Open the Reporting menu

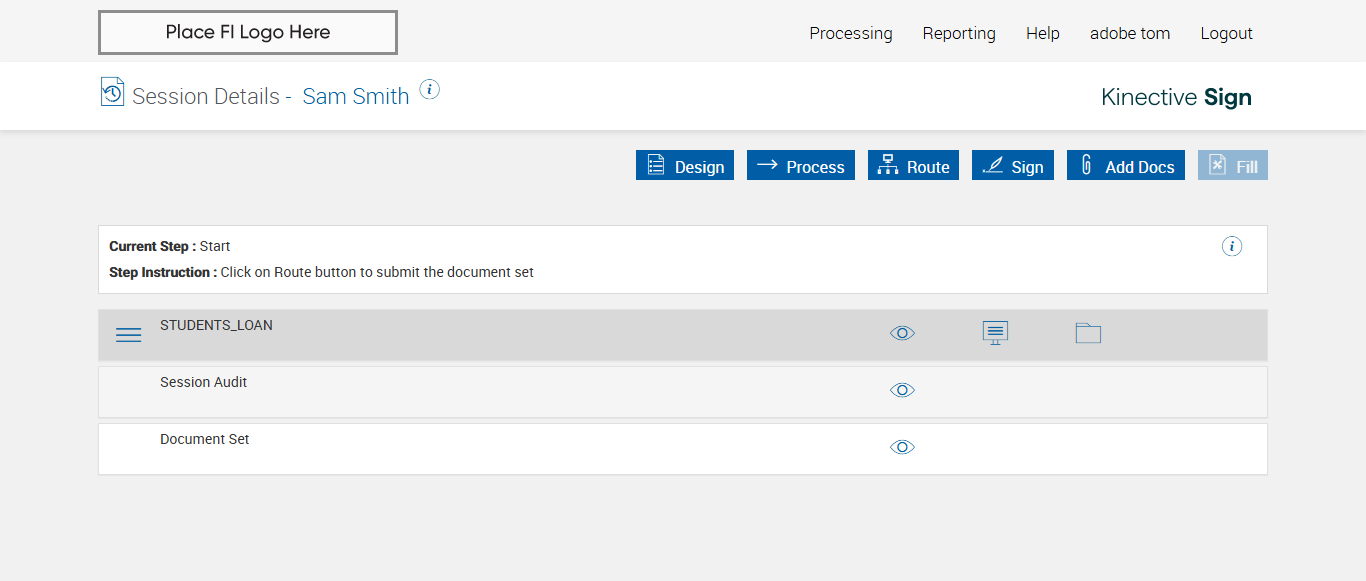[959, 33]
